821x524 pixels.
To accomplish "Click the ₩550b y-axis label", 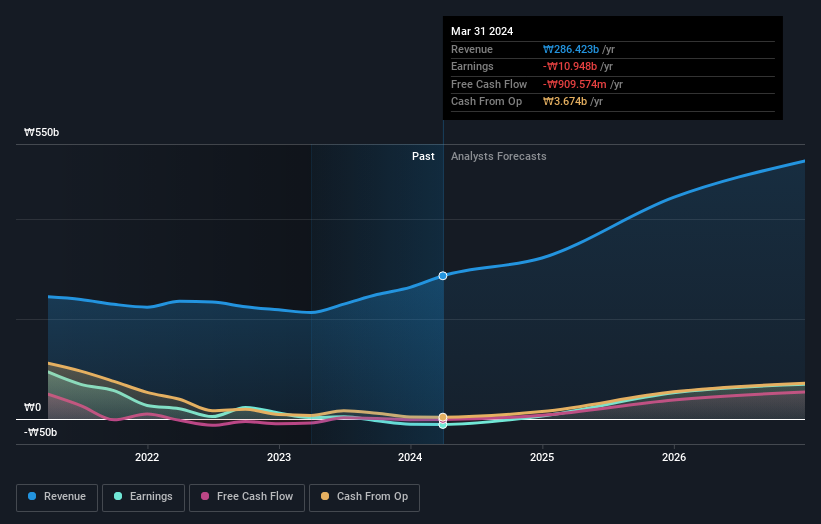I will pos(41,132).
